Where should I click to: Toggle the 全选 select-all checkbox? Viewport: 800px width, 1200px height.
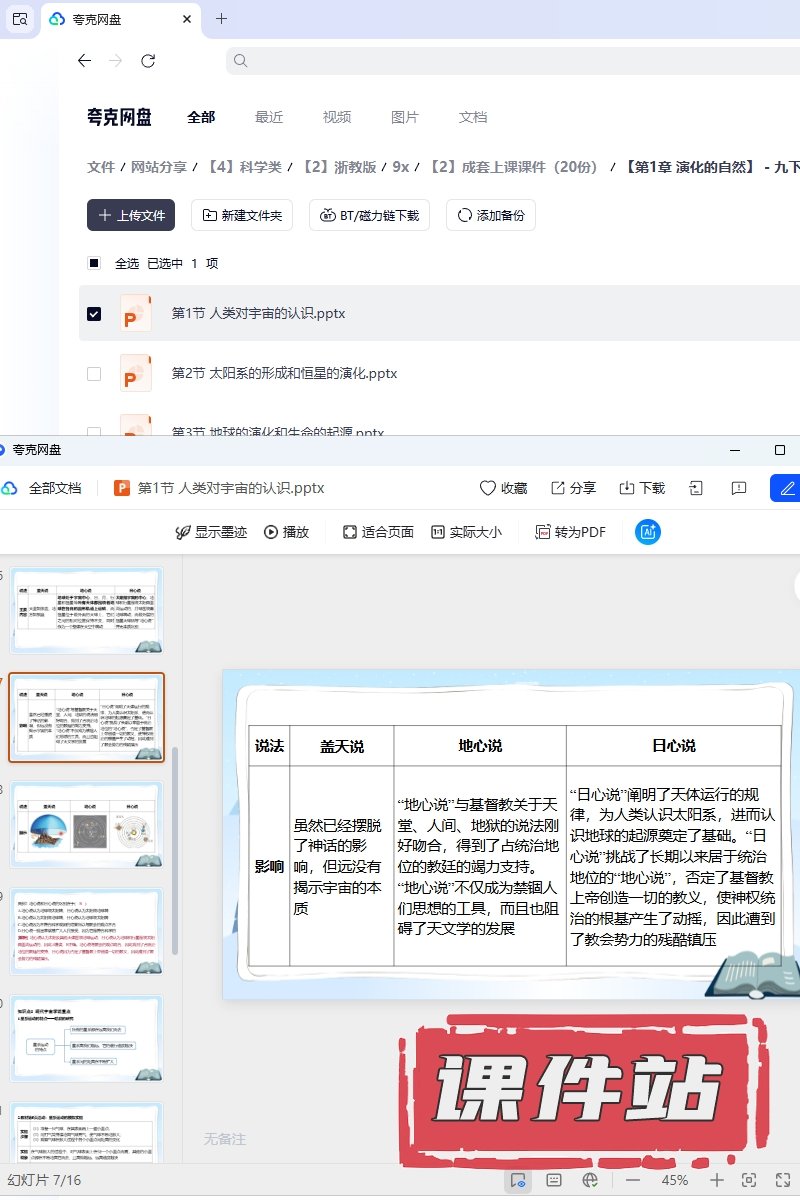pos(94,264)
